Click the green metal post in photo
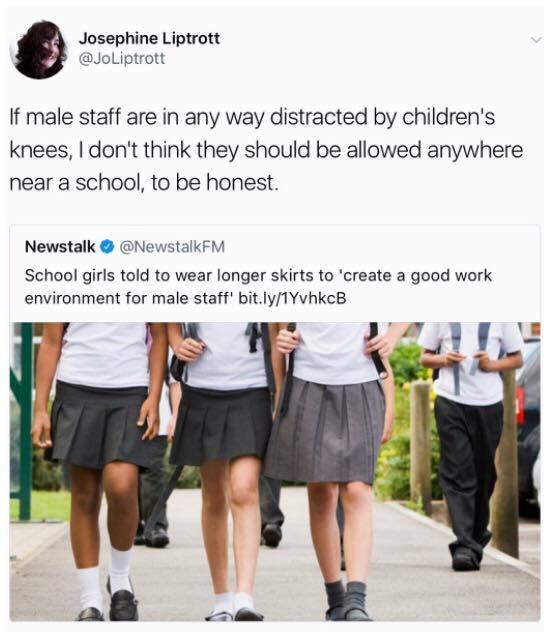 click(x=24, y=421)
